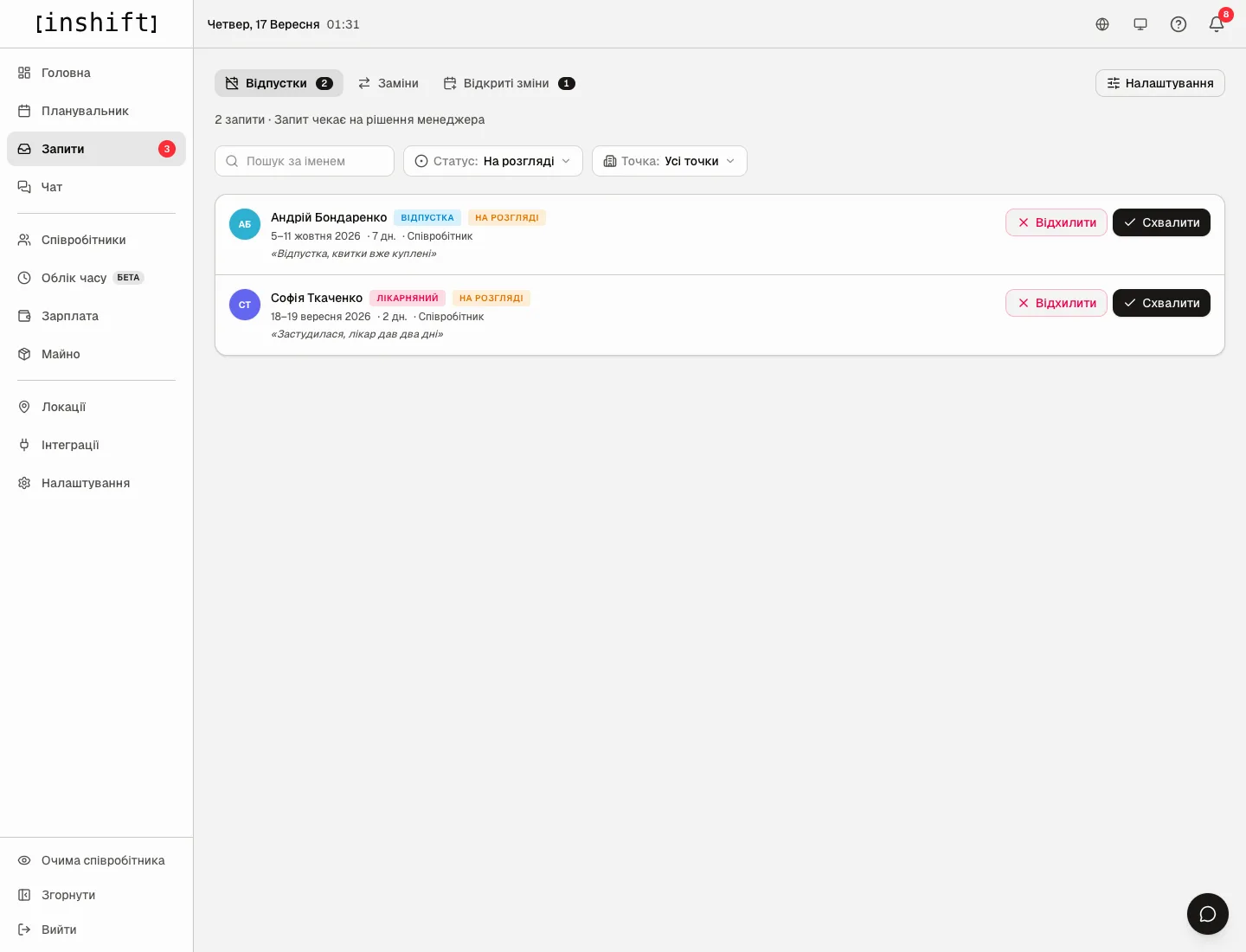This screenshot has width=1246, height=952.
Task: Log out with Вийти
Action: click(96, 929)
